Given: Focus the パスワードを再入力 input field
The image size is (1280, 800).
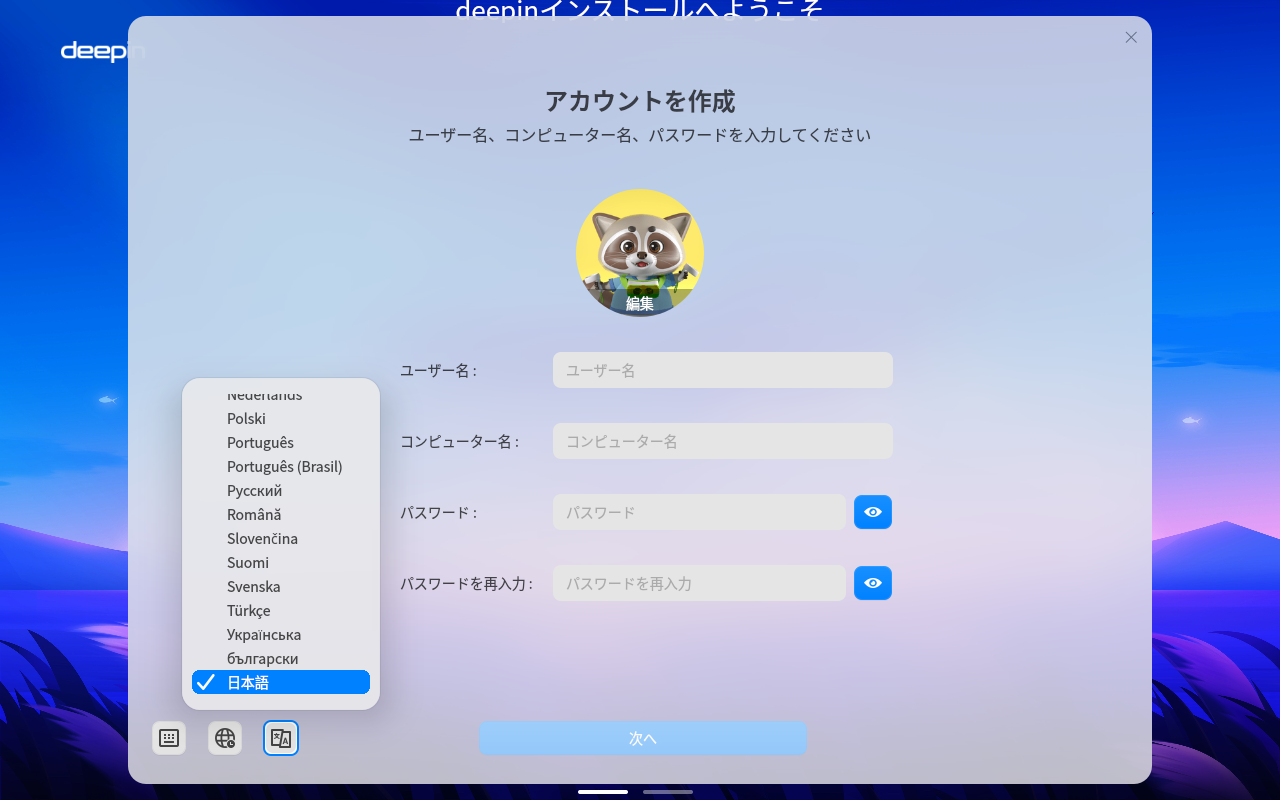Looking at the screenshot, I should pos(699,583).
